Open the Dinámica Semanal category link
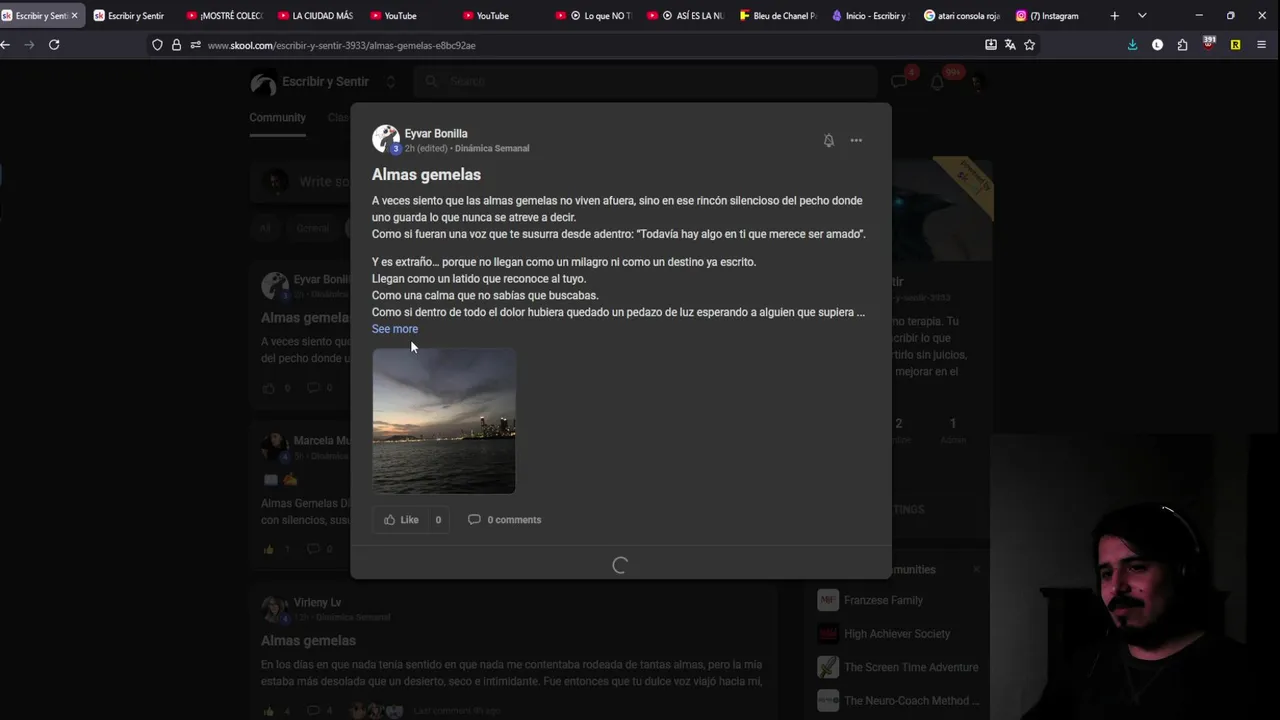Viewport: 1280px width, 720px height. 492,148
